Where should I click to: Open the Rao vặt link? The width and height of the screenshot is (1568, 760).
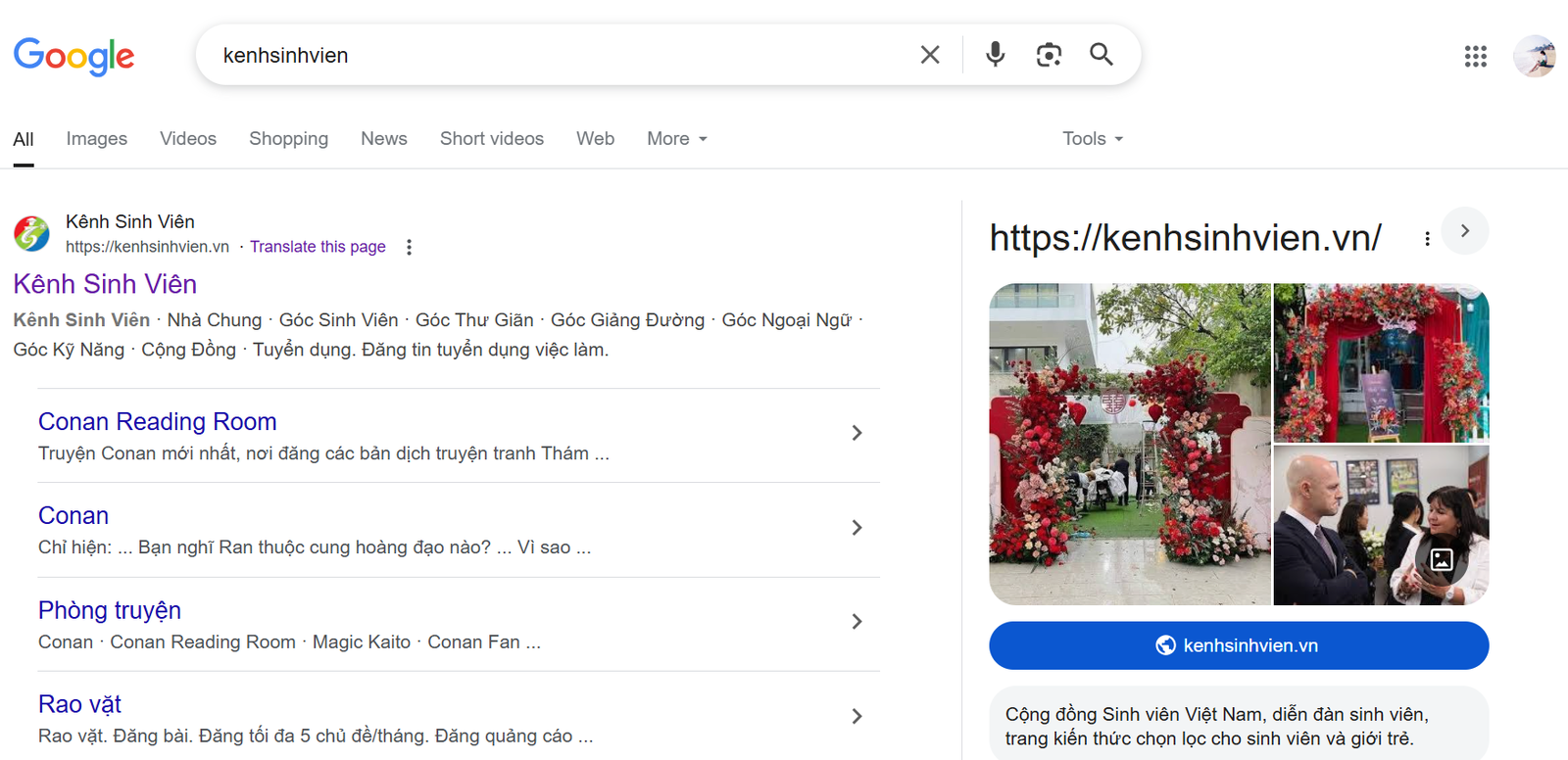[x=79, y=705]
